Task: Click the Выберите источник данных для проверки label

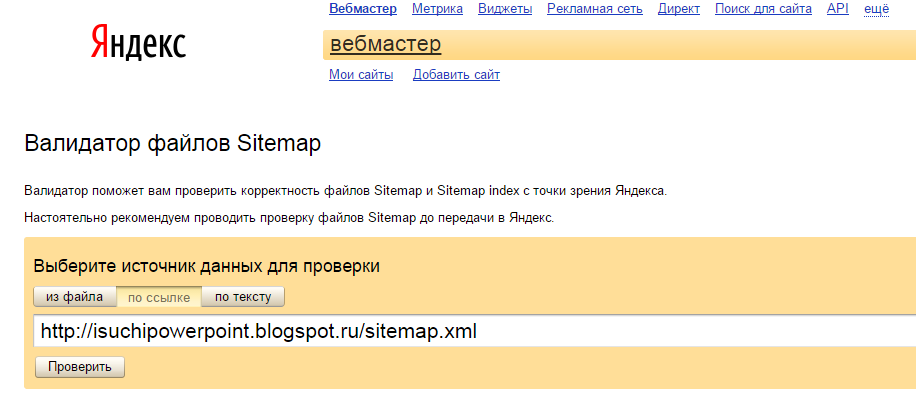Action: [x=207, y=266]
